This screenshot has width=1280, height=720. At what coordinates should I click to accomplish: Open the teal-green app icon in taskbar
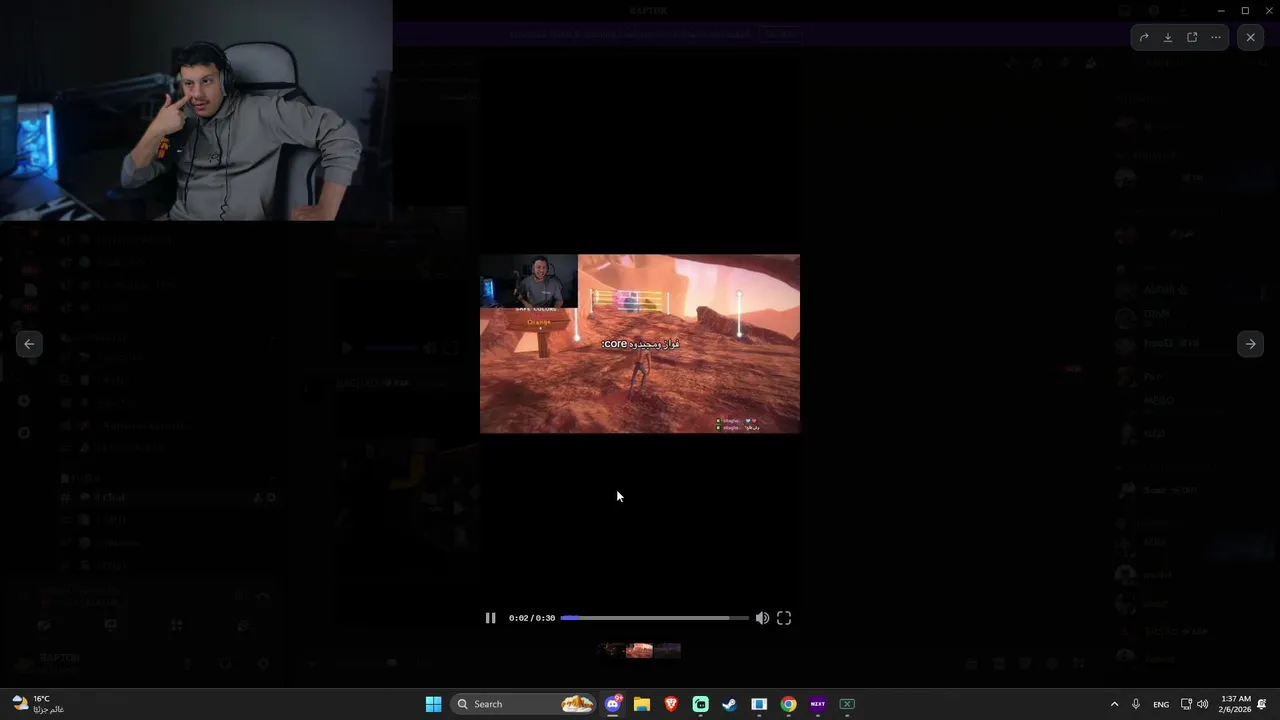coord(701,704)
